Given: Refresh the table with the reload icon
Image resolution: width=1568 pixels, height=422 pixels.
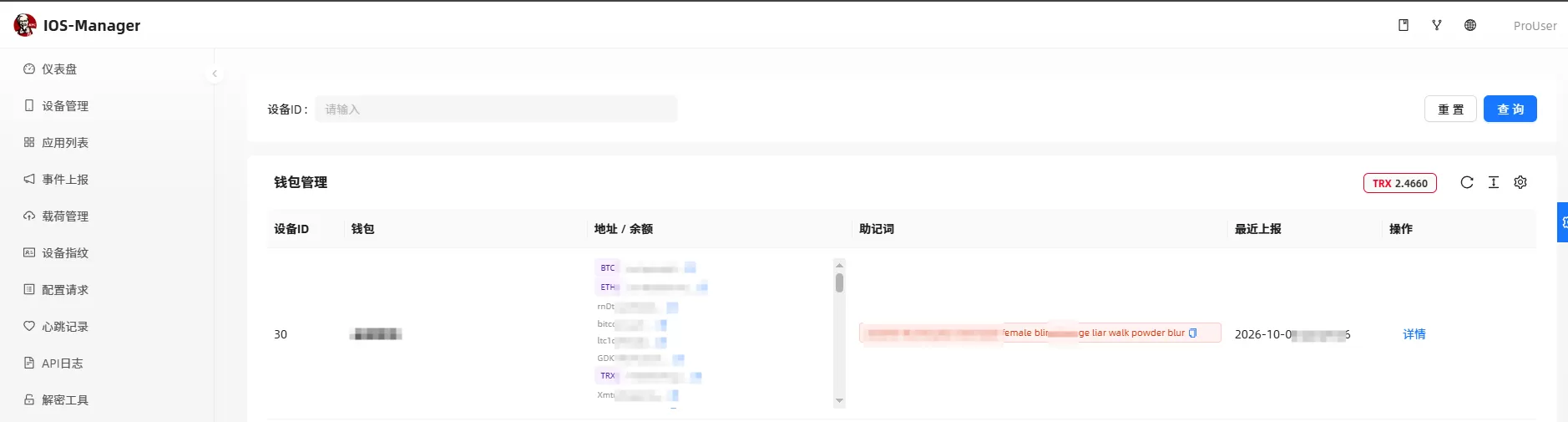Looking at the screenshot, I should (1467, 182).
